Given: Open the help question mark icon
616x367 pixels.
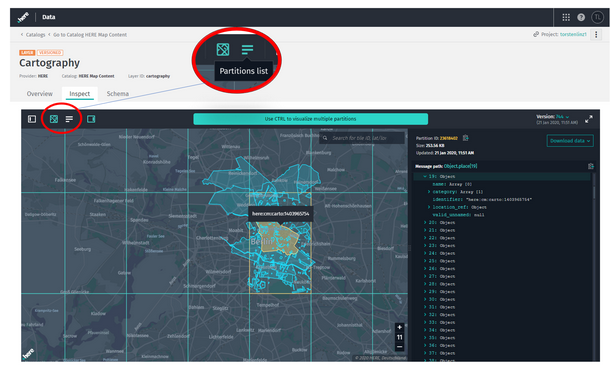Looking at the screenshot, I should 581,17.
